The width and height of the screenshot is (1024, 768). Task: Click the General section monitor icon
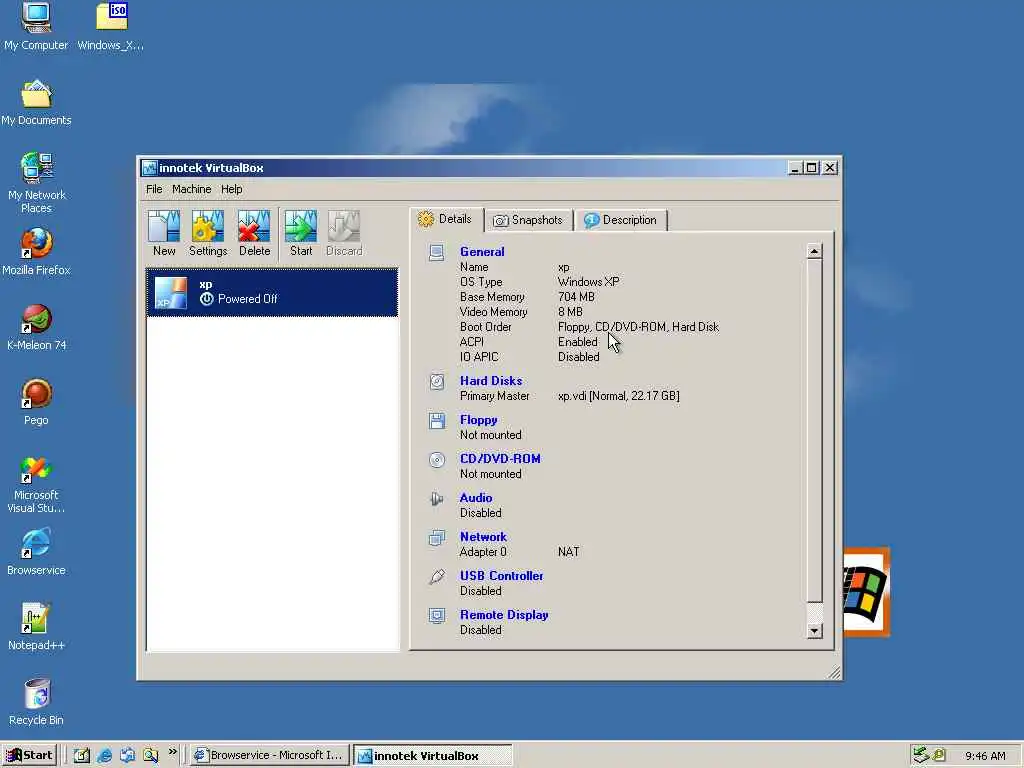click(436, 252)
